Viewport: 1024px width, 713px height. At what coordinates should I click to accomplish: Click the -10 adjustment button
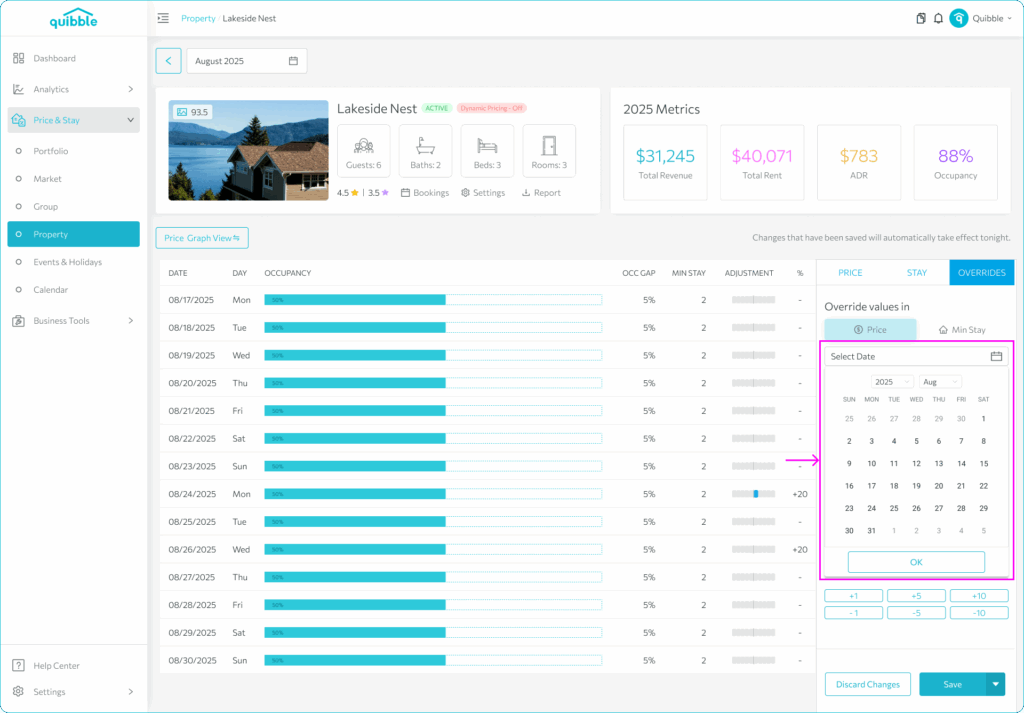pos(979,612)
